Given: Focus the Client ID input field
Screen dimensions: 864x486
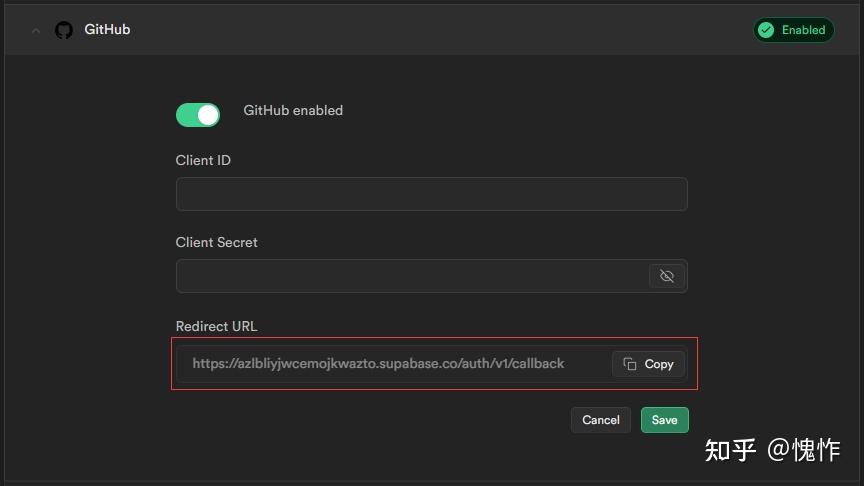Looking at the screenshot, I should click(x=431, y=194).
